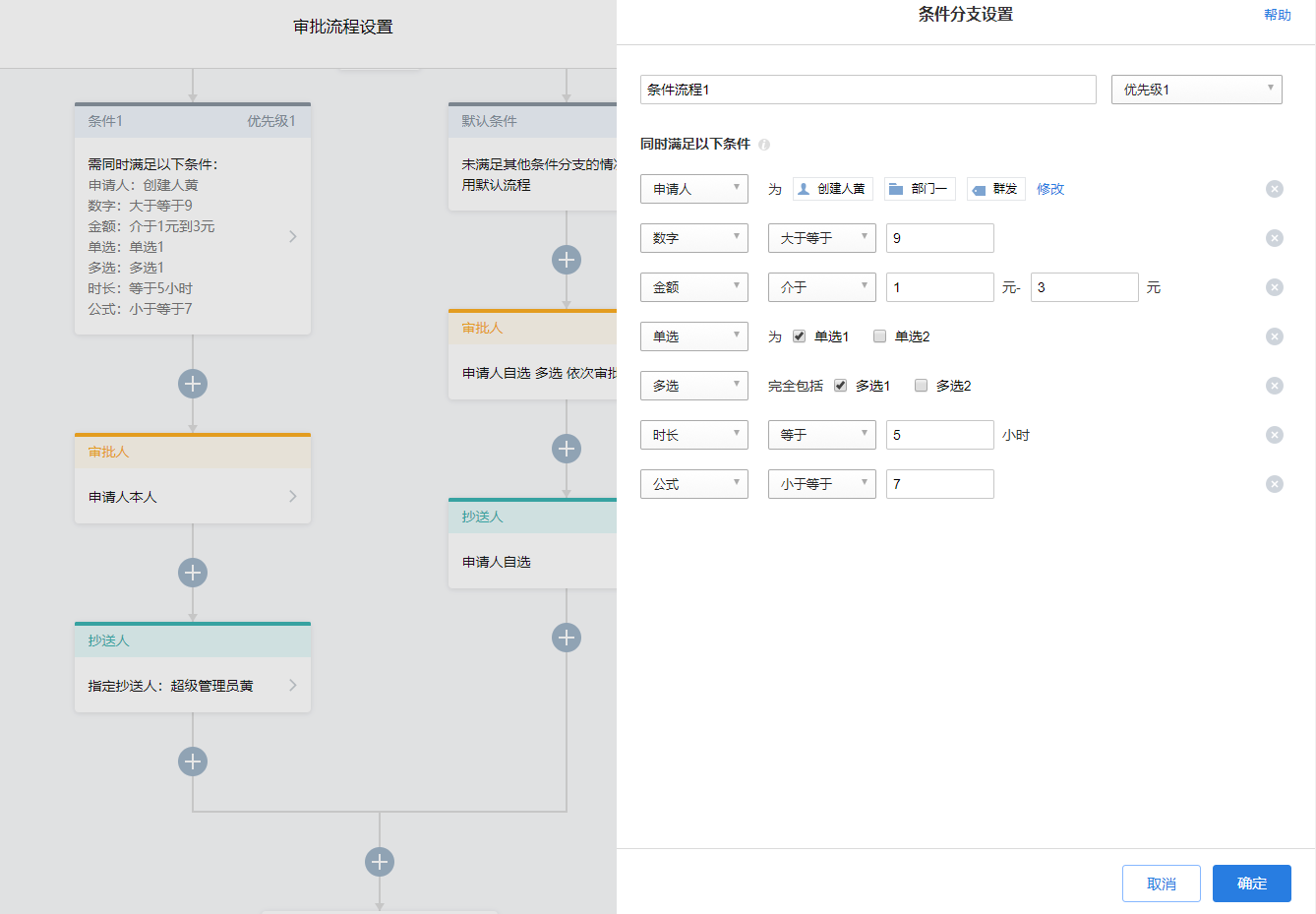Remove the 申请人 condition row

click(1274, 189)
